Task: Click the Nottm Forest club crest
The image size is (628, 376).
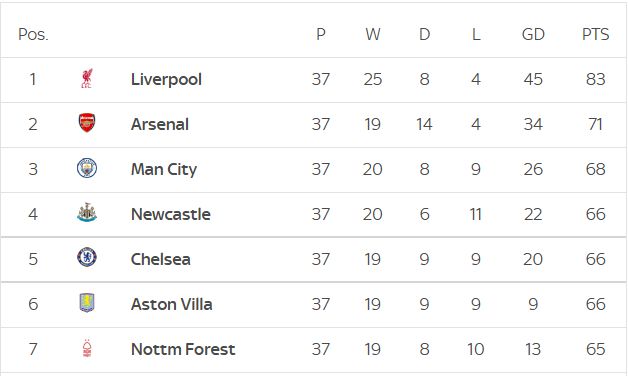Action: (87, 348)
